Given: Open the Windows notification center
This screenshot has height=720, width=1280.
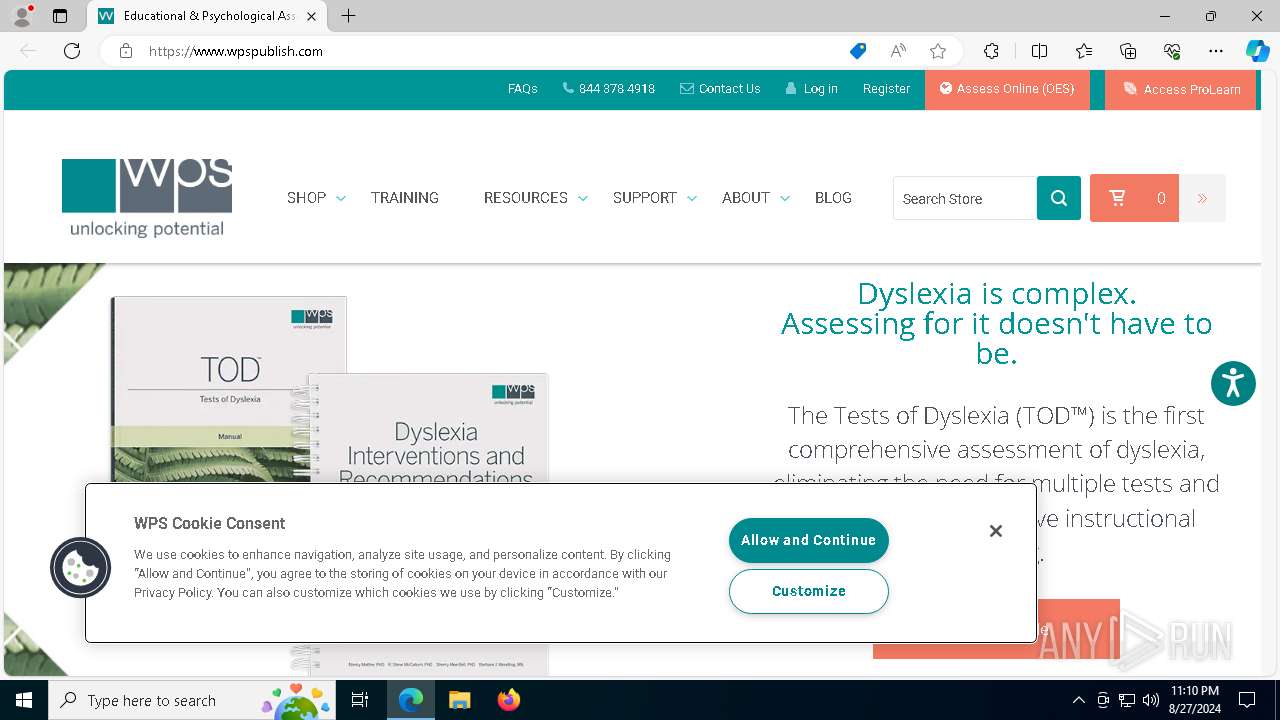Looking at the screenshot, I should point(1247,700).
